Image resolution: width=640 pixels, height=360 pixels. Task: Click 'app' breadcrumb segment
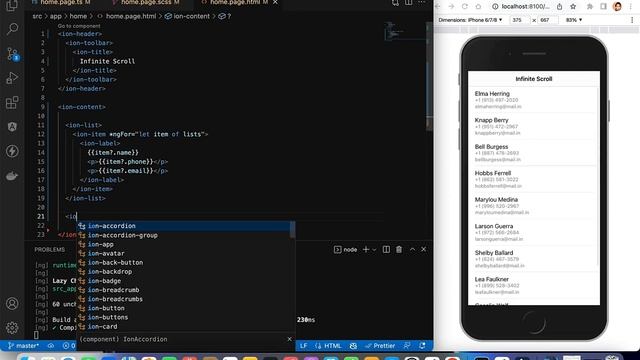click(x=56, y=16)
